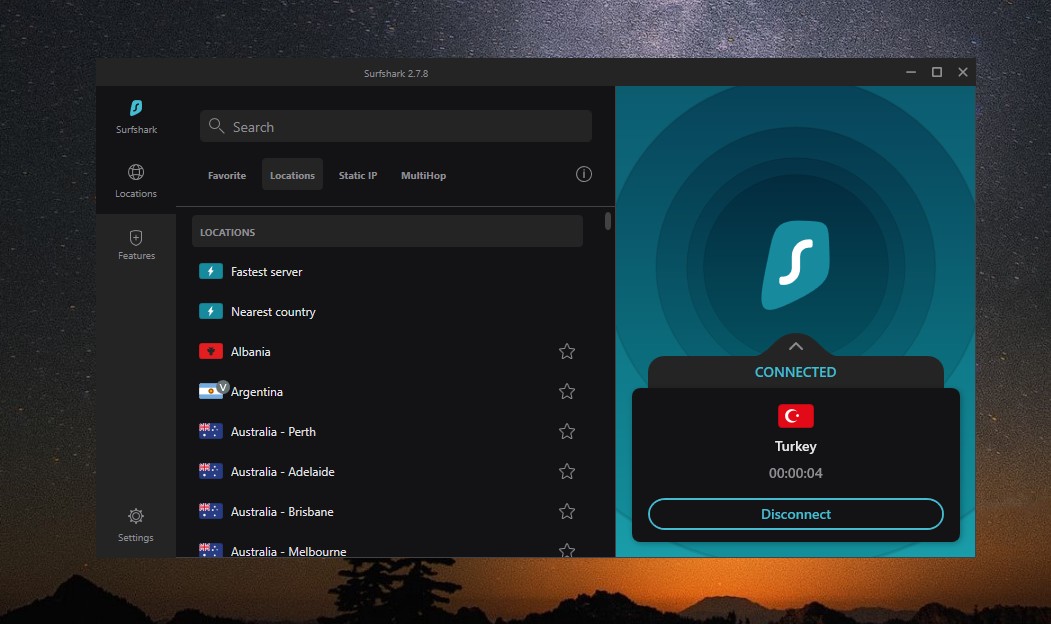1051x624 pixels.
Task: Star the Australia - Adelaide location
Action: click(x=567, y=471)
